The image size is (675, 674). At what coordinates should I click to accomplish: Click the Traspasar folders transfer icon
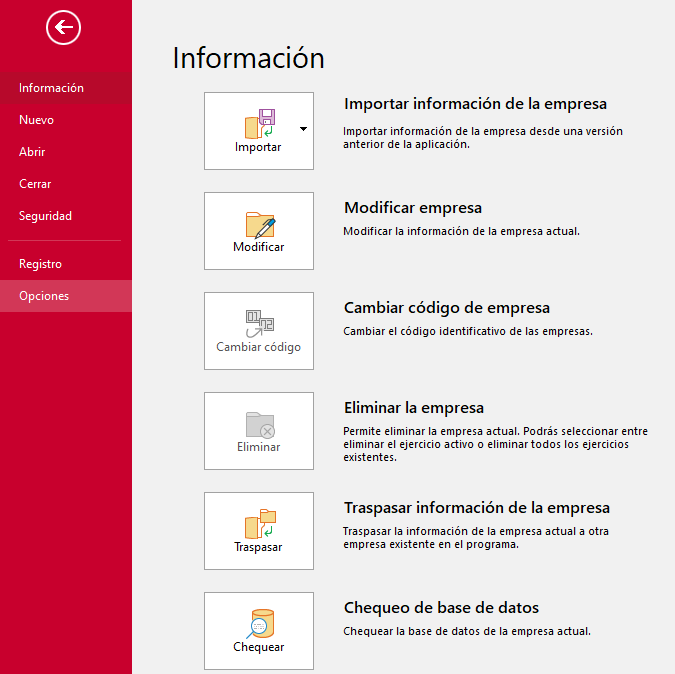[x=260, y=524]
